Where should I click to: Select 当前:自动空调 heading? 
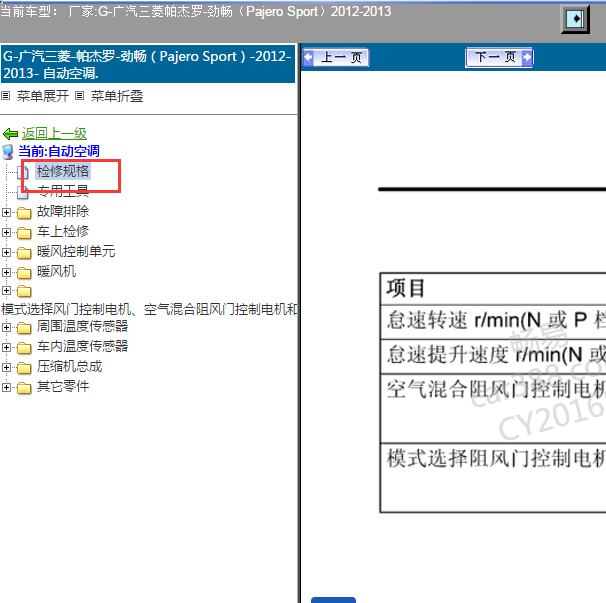tap(59, 151)
